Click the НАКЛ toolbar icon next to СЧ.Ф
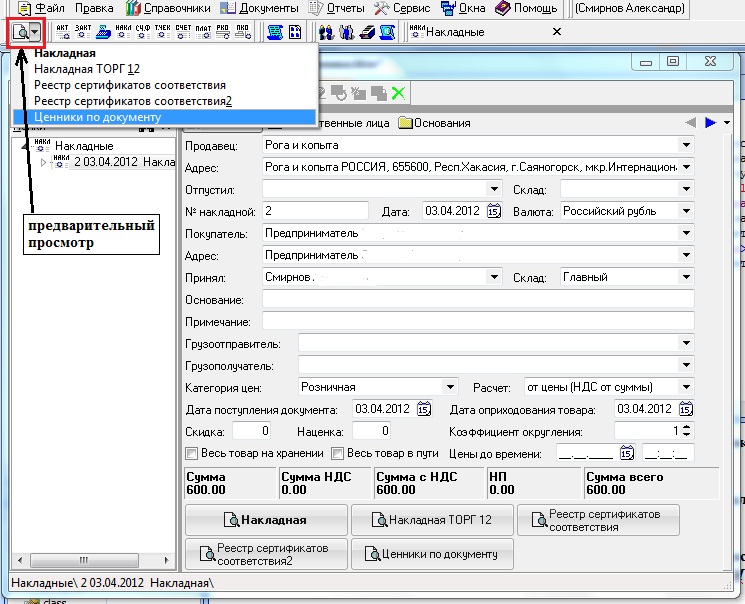The image size is (745, 604). 123,32
